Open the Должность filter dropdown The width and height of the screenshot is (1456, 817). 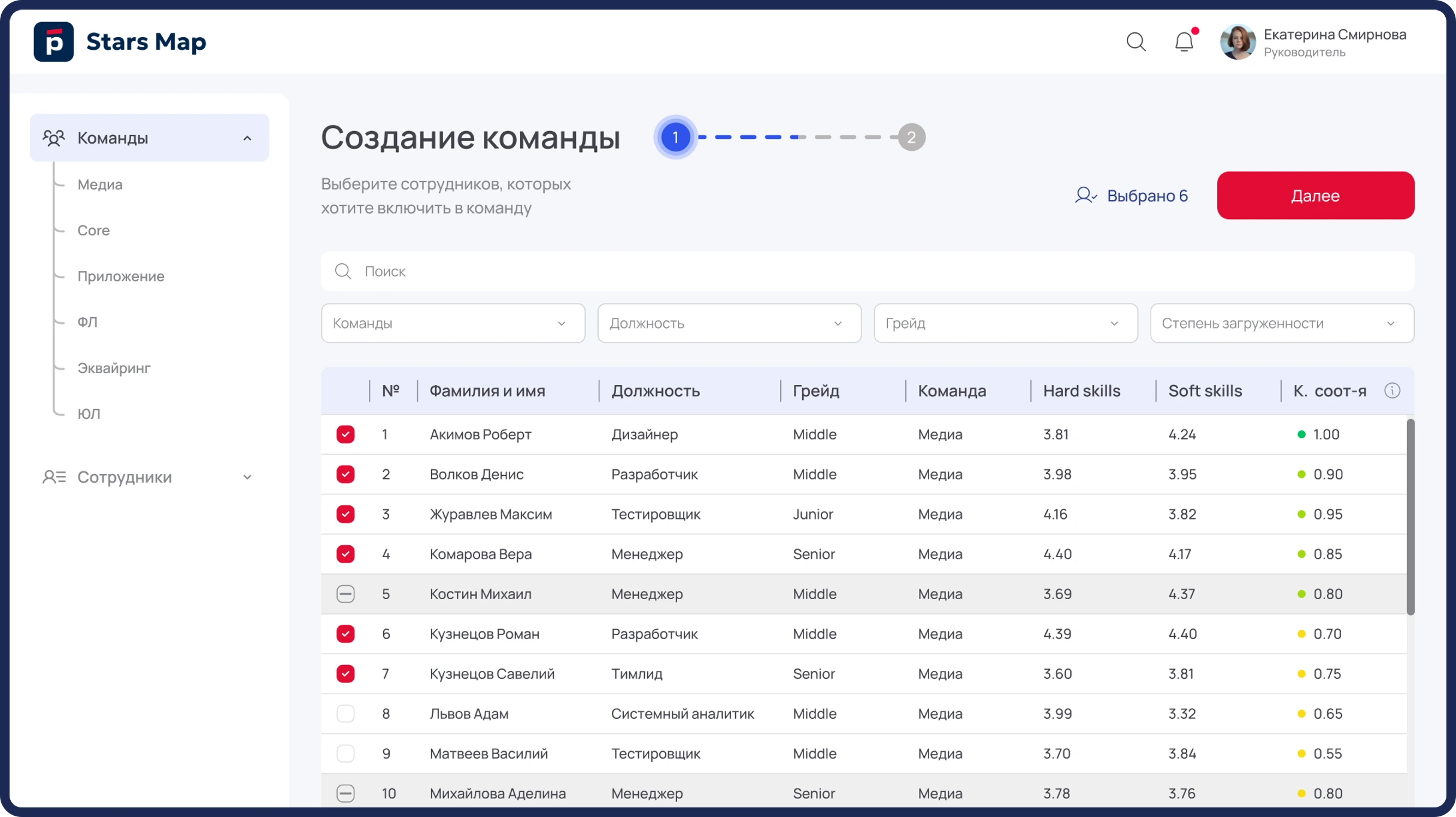point(729,323)
